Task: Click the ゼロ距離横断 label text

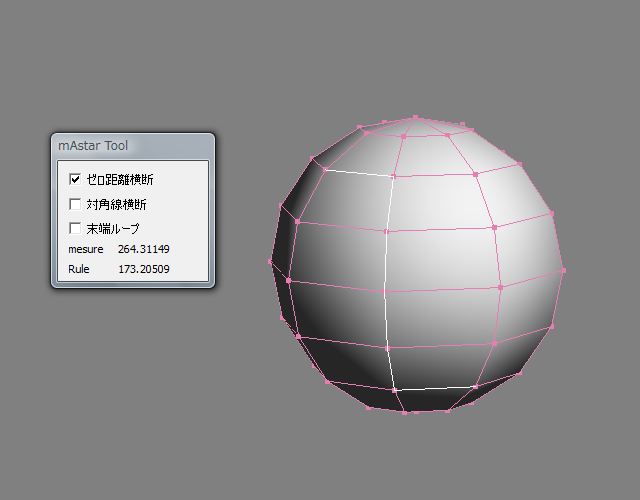Action: click(120, 180)
